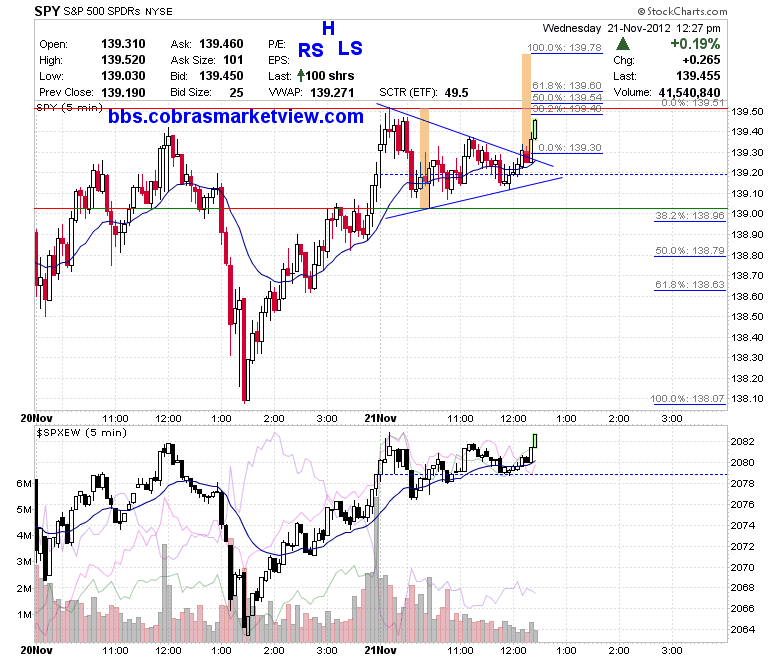Click the latest green SPY candlestick
The height and width of the screenshot is (659, 780).
pos(535,129)
